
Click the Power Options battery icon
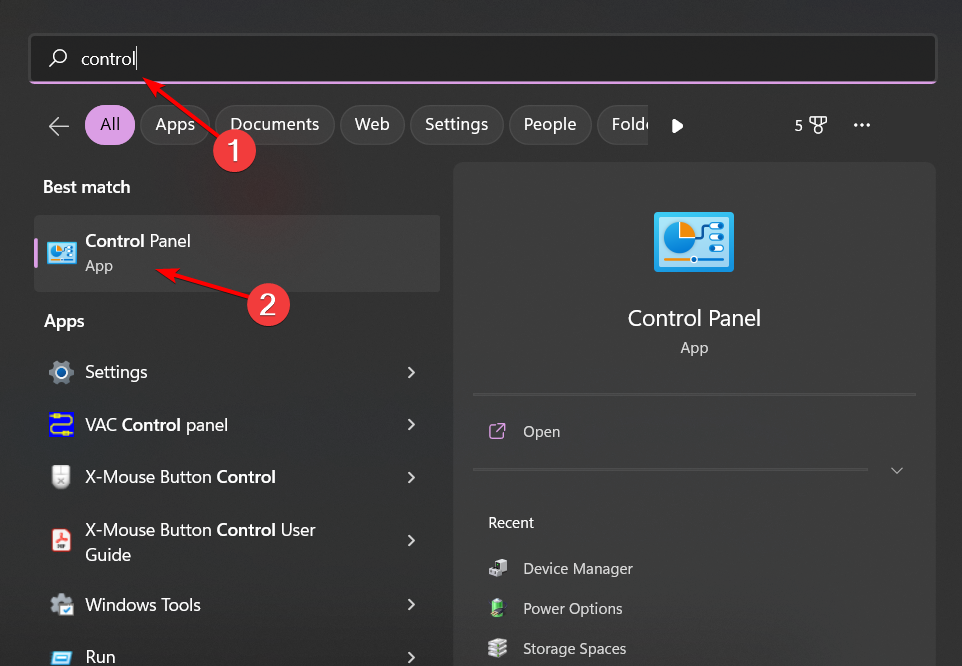[x=498, y=608]
